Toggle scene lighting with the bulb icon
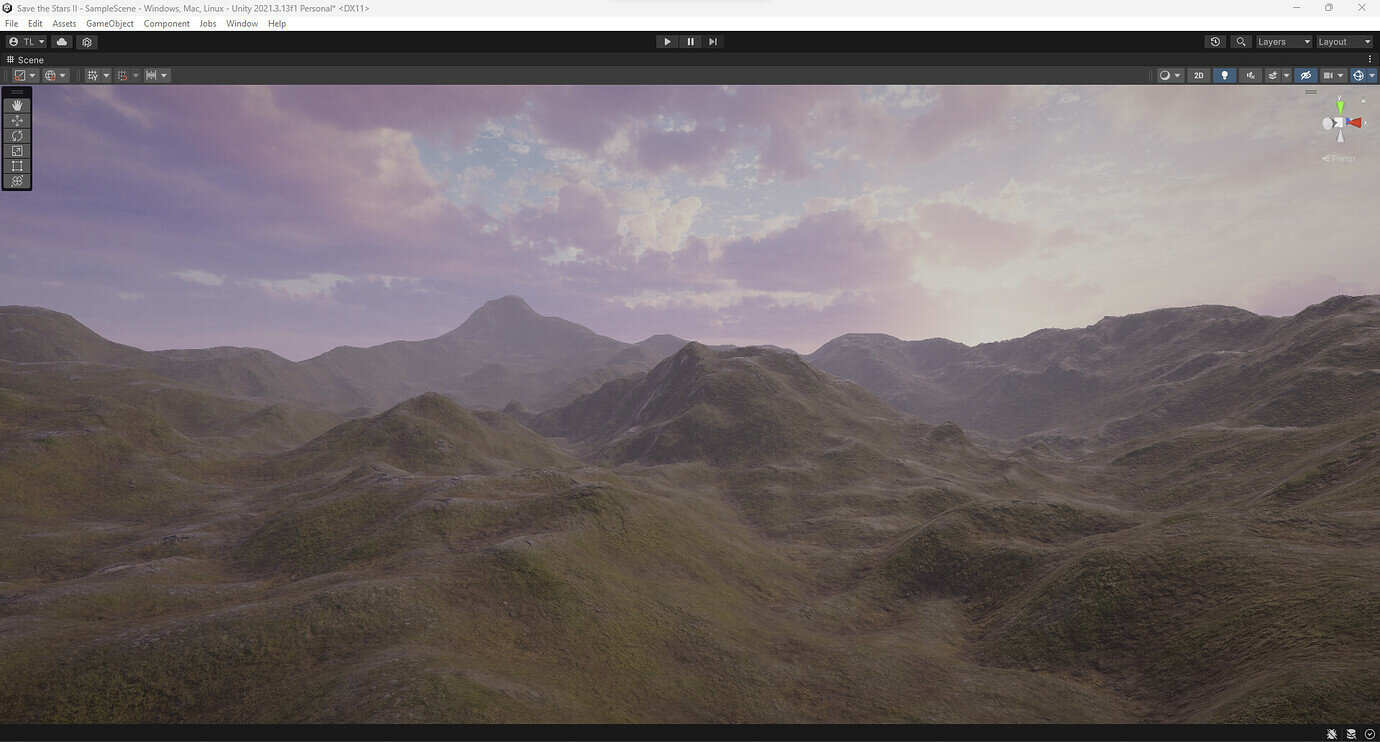This screenshot has width=1380, height=742. pos(1223,75)
